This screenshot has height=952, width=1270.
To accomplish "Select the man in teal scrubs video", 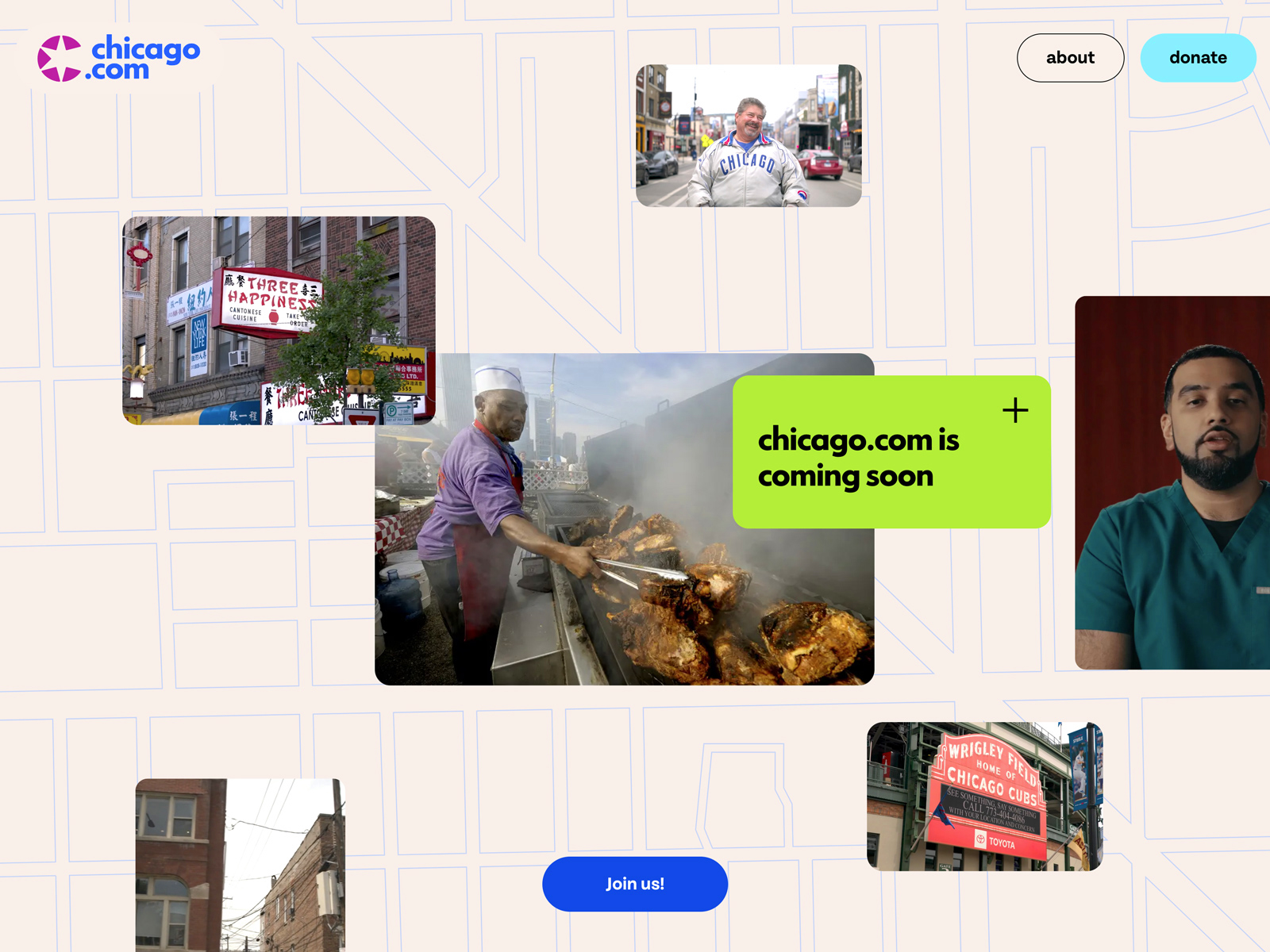I will [x=1172, y=482].
